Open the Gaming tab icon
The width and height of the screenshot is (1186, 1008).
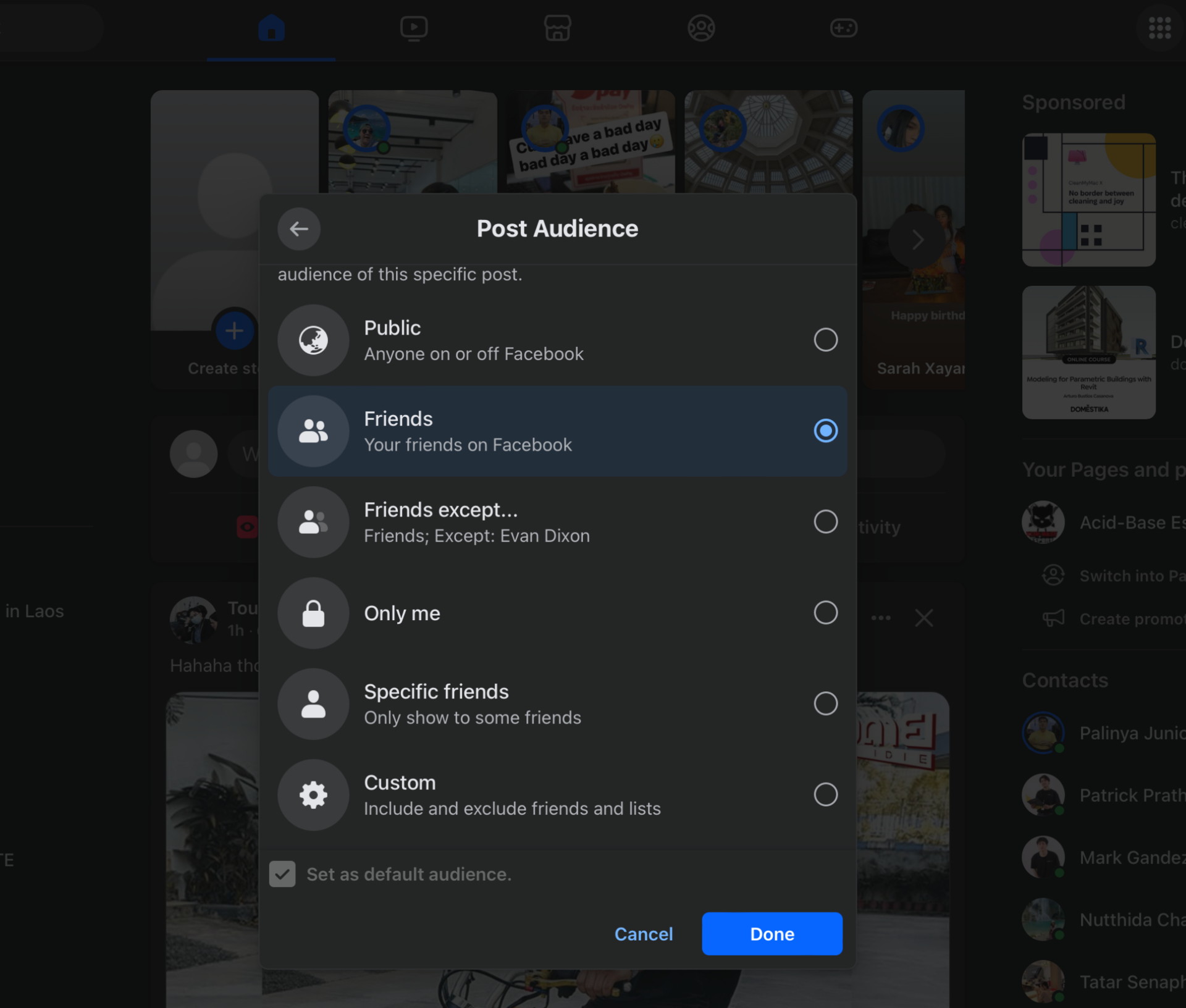843,28
